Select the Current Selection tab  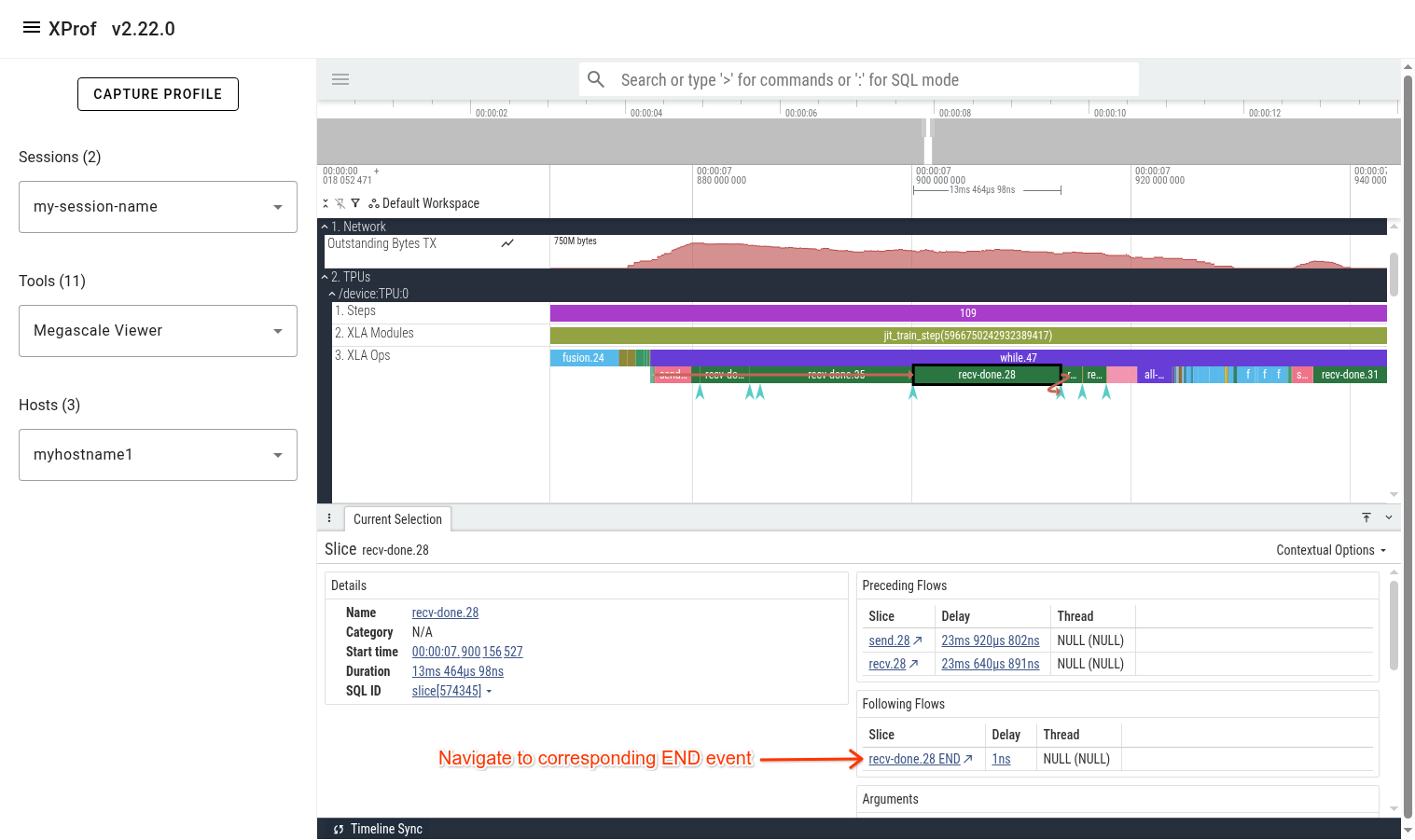(x=397, y=518)
